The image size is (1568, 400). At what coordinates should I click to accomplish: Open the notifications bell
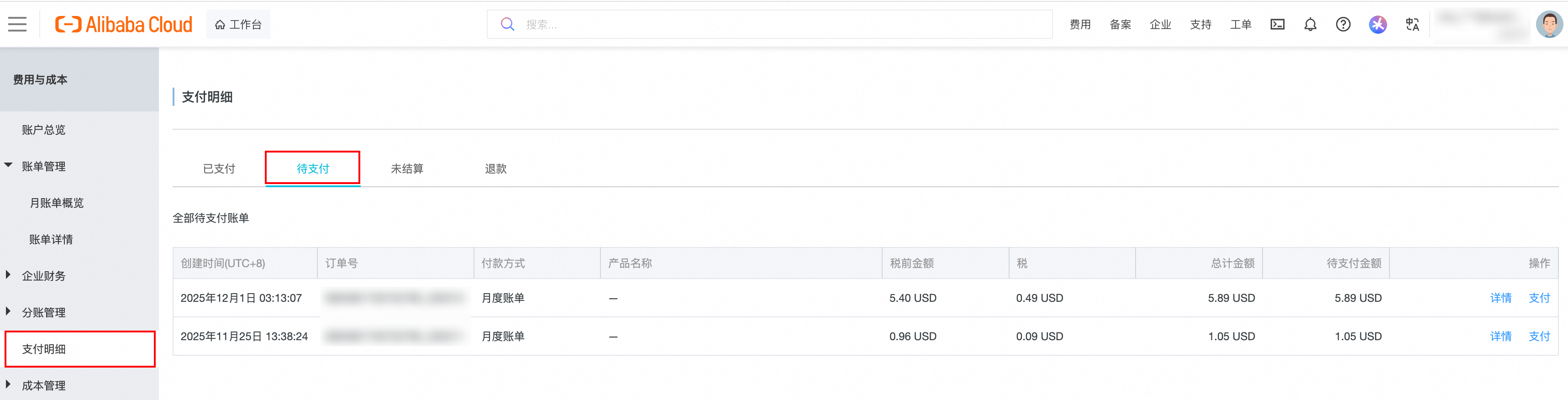click(1310, 24)
